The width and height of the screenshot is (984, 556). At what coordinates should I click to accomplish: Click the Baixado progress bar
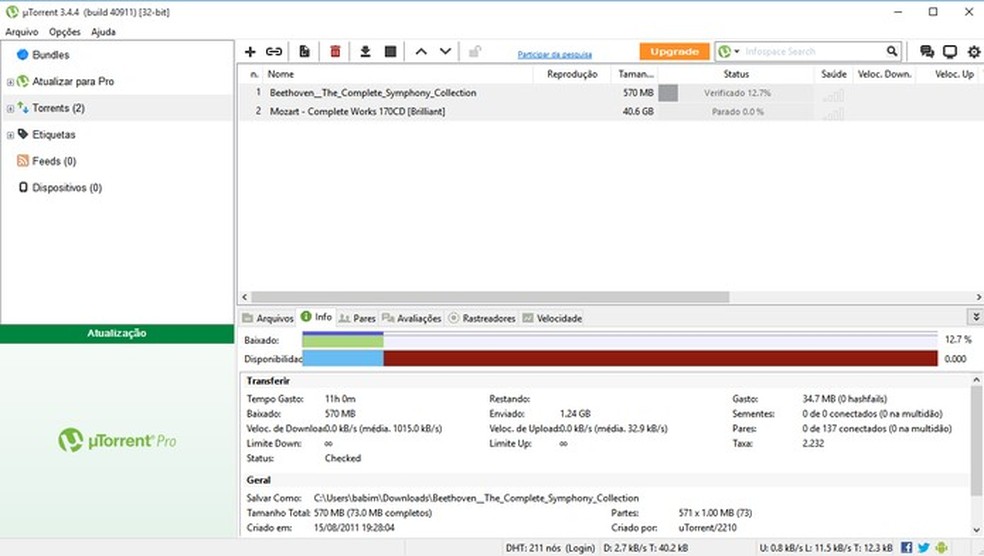pyautogui.click(x=619, y=340)
